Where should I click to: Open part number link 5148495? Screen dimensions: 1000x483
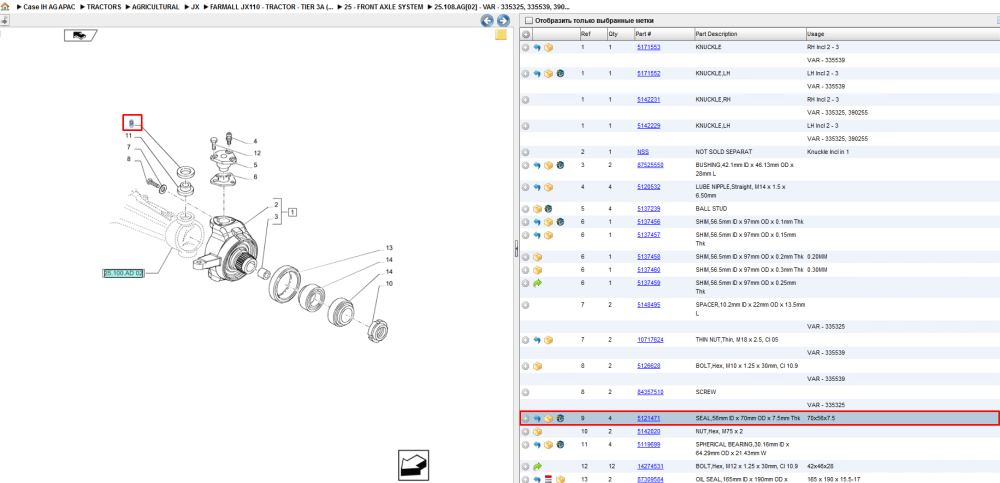(649, 304)
